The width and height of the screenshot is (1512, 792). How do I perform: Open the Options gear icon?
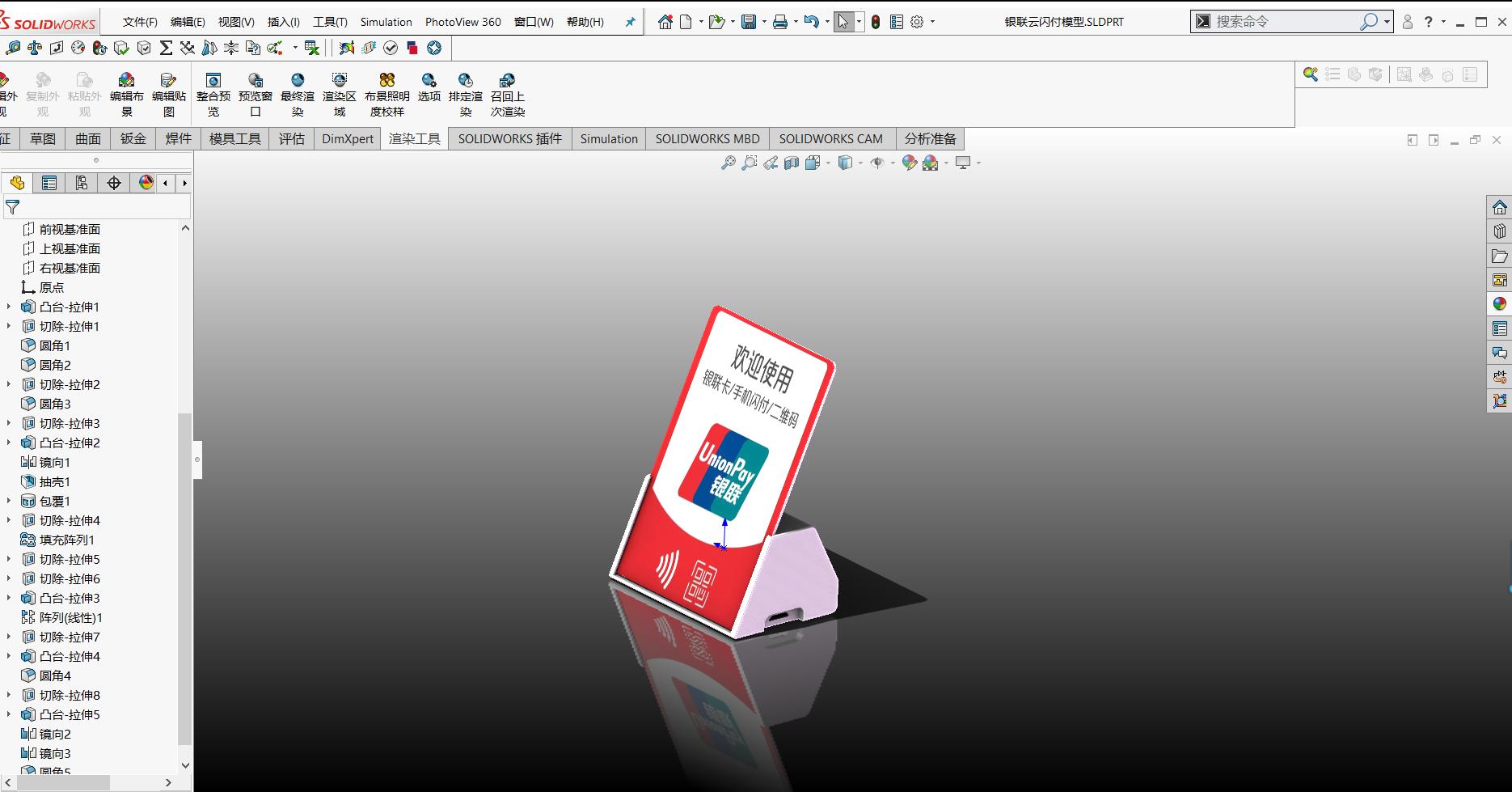pos(917,22)
